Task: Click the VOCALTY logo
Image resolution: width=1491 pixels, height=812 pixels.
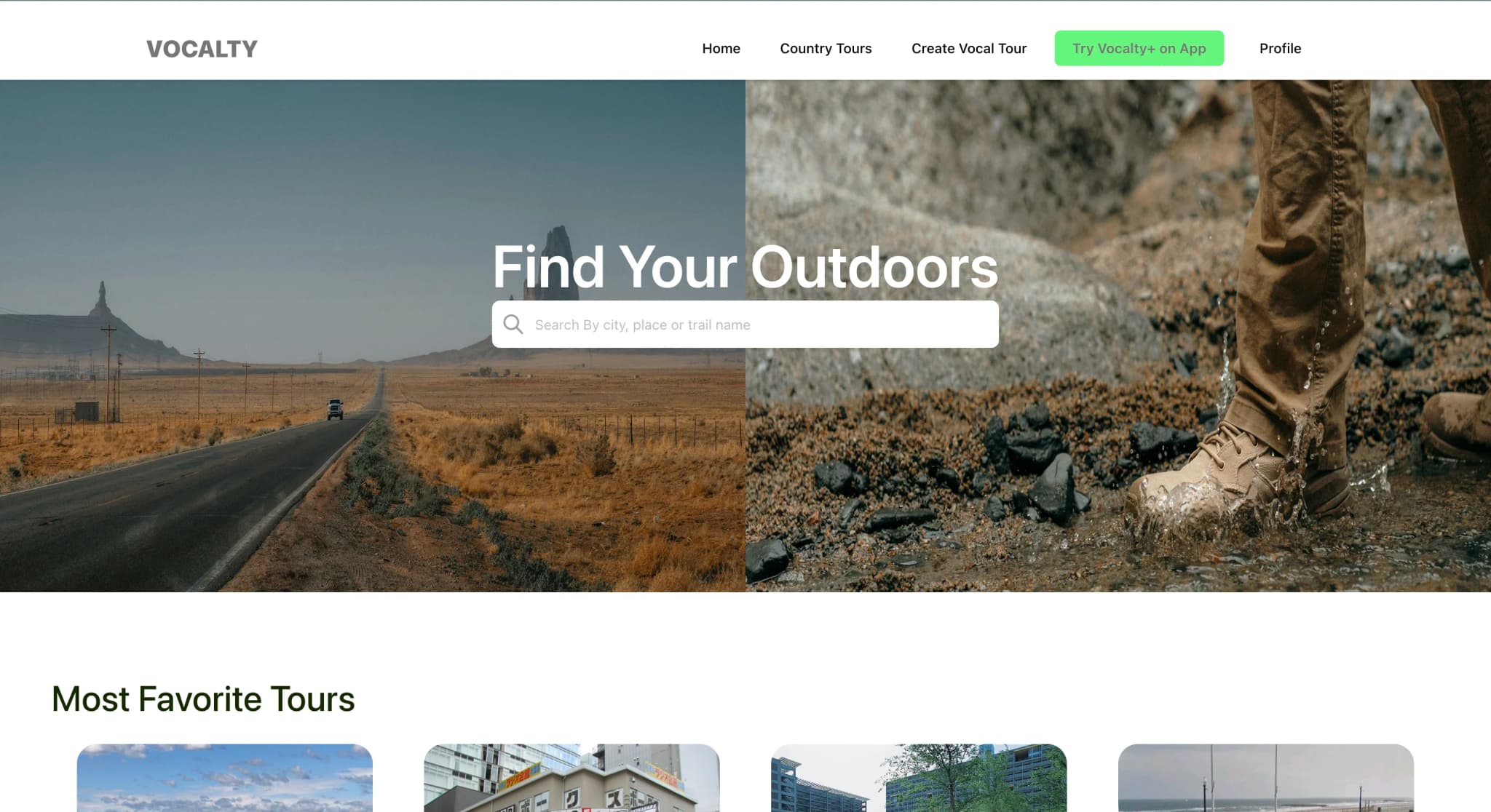Action: [x=201, y=49]
